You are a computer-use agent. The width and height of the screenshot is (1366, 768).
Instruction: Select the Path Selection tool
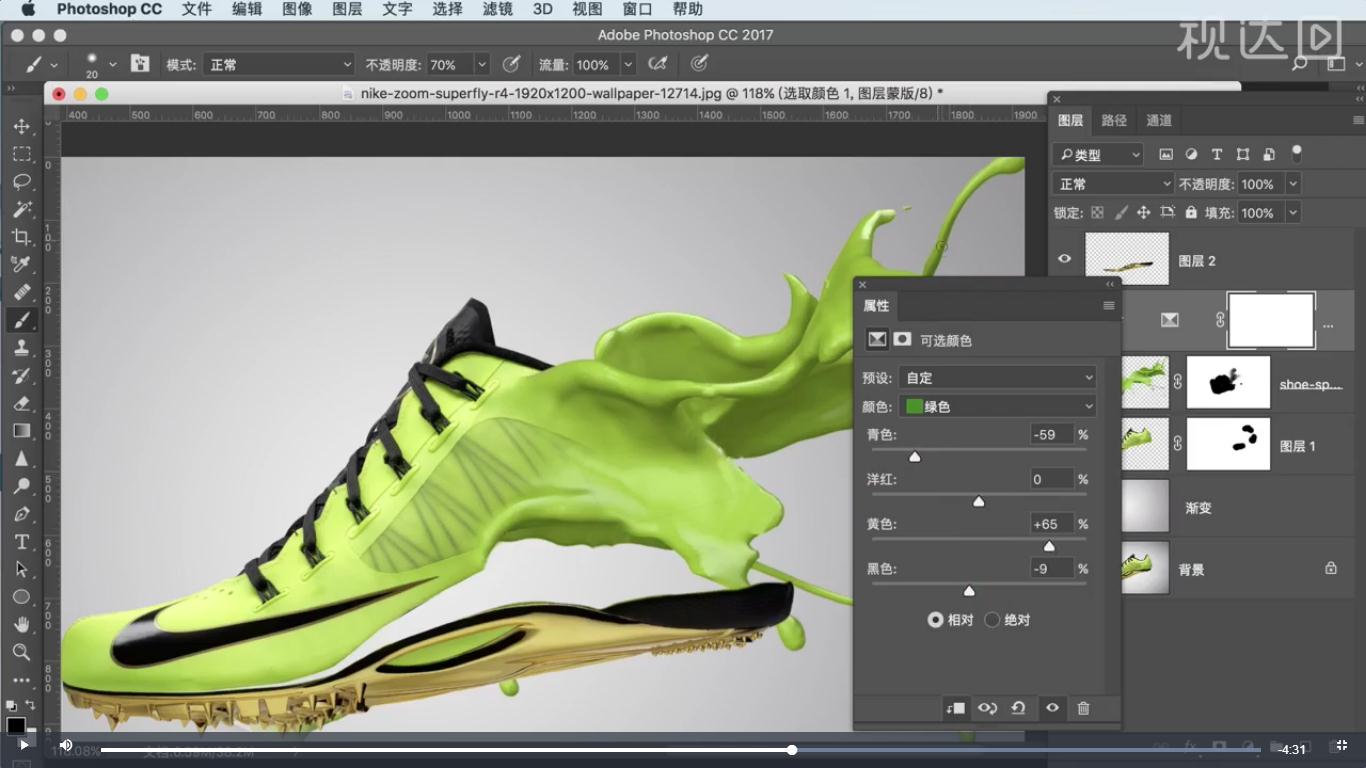[21, 569]
